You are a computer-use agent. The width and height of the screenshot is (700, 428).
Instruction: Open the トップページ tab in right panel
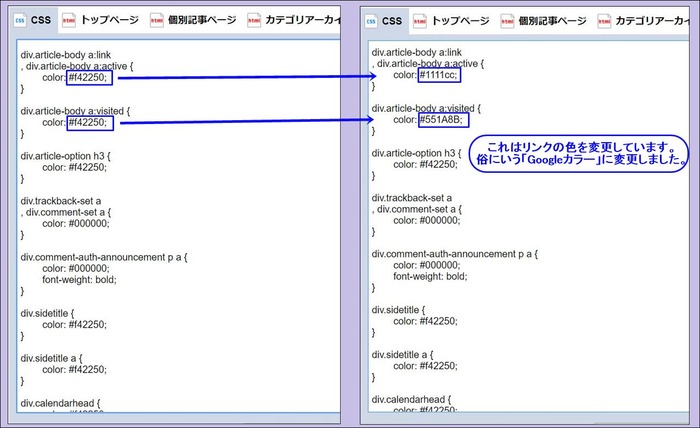pos(453,21)
